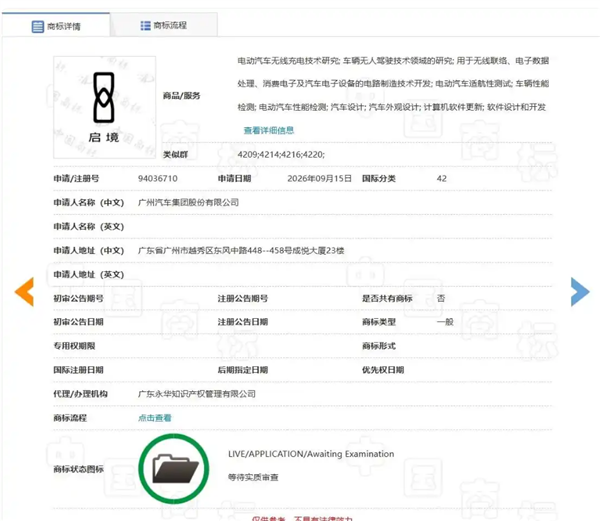This screenshot has height=521, width=600.
Task: Select the LIVE/APPLICATION/Awaiting Examination status text
Action: pos(311,454)
